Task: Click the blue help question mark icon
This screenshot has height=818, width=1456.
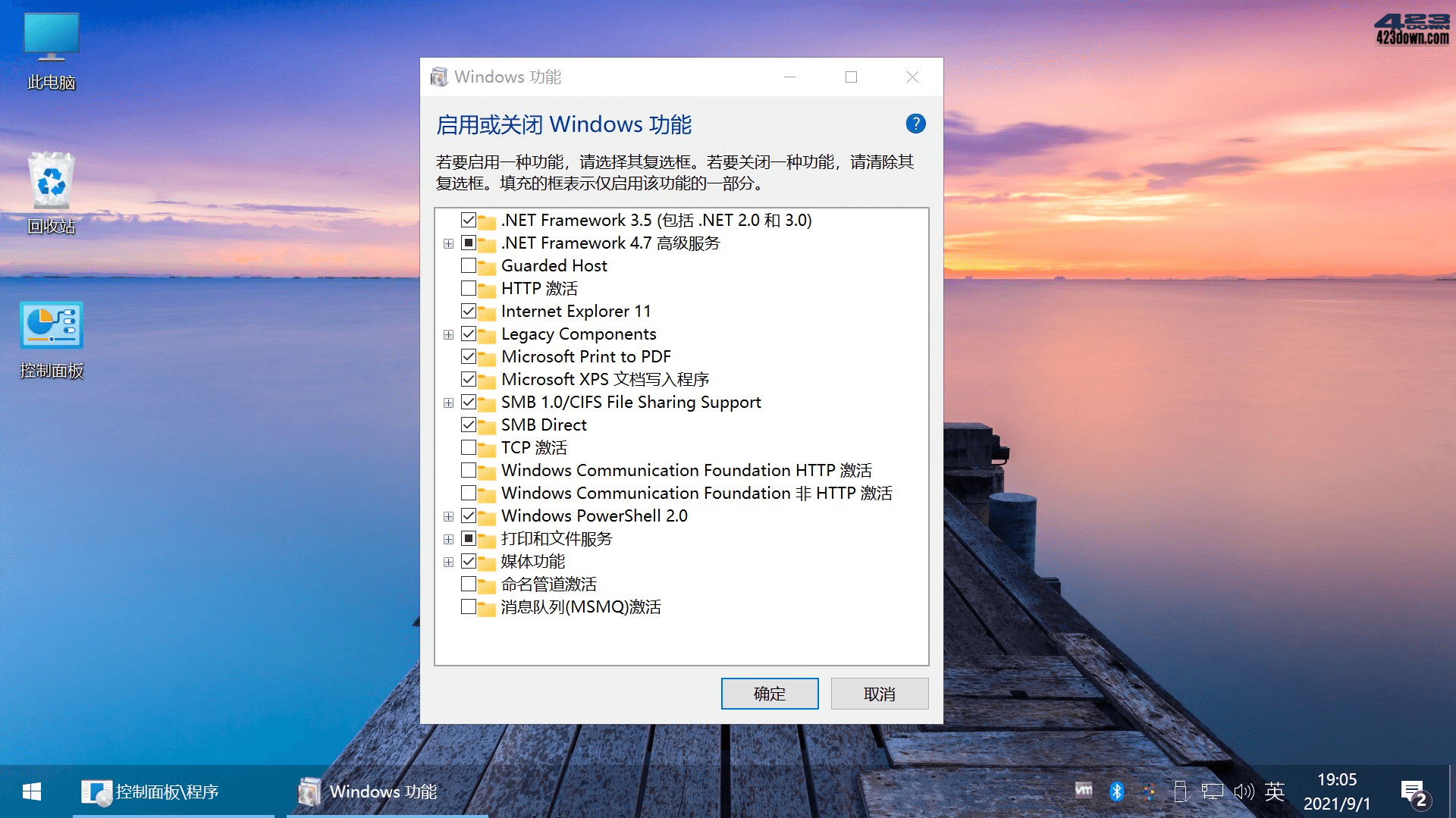Action: click(915, 124)
